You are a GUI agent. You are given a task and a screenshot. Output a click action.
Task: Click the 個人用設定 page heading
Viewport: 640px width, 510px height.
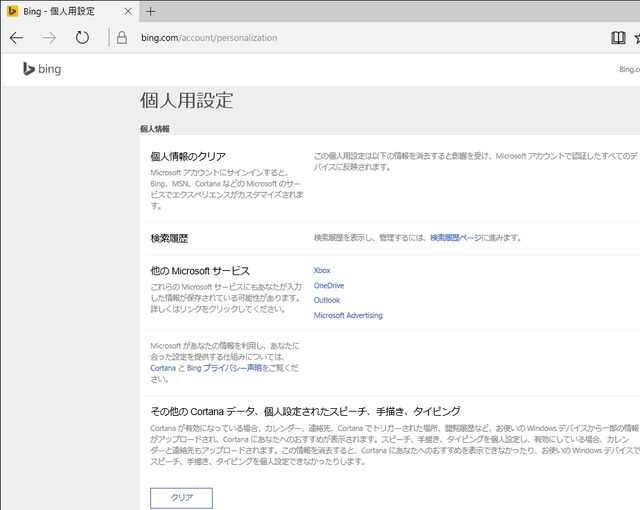pyautogui.click(x=187, y=100)
